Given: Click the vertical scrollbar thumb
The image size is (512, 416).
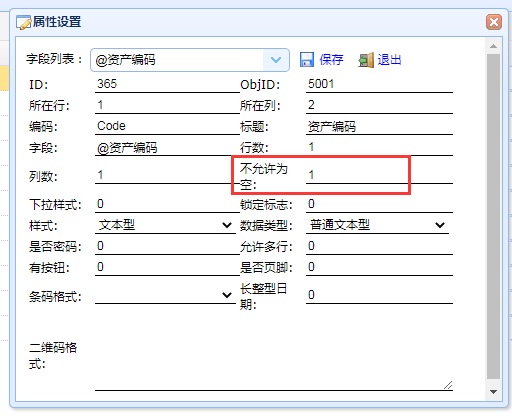Looking at the screenshot, I should [493, 216].
